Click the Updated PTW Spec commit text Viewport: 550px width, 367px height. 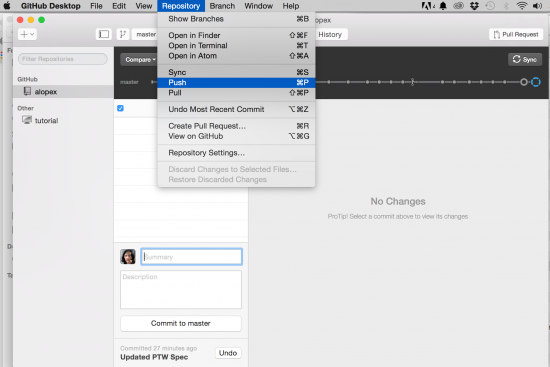click(x=154, y=357)
